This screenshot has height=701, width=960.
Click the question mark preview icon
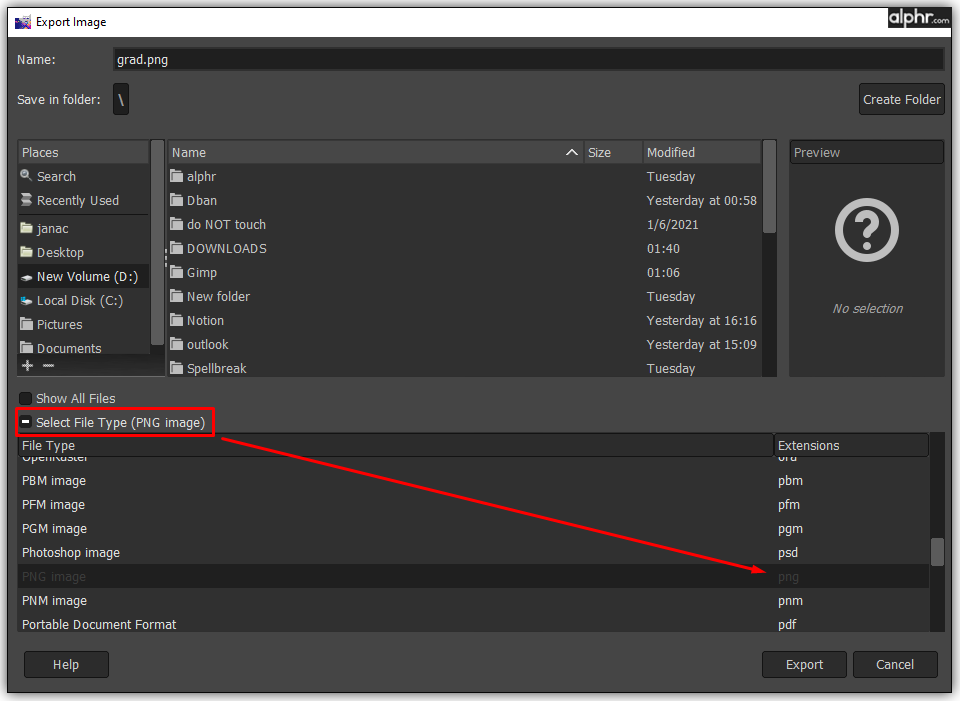pyautogui.click(x=866, y=230)
